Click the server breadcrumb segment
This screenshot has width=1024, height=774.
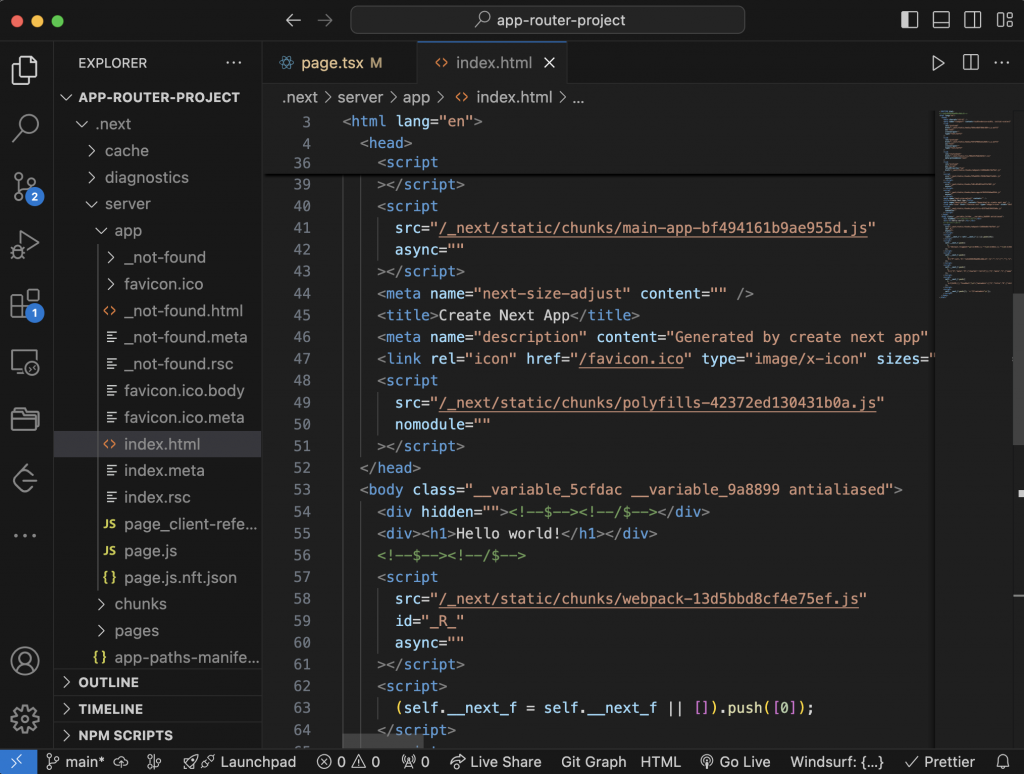(360, 97)
